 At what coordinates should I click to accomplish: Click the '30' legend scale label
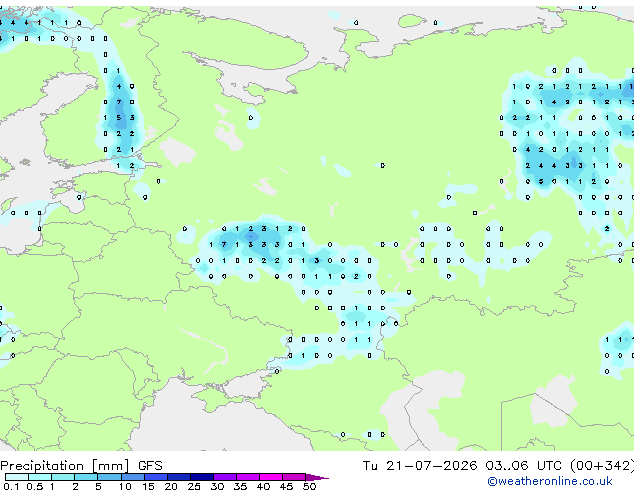(x=217, y=486)
